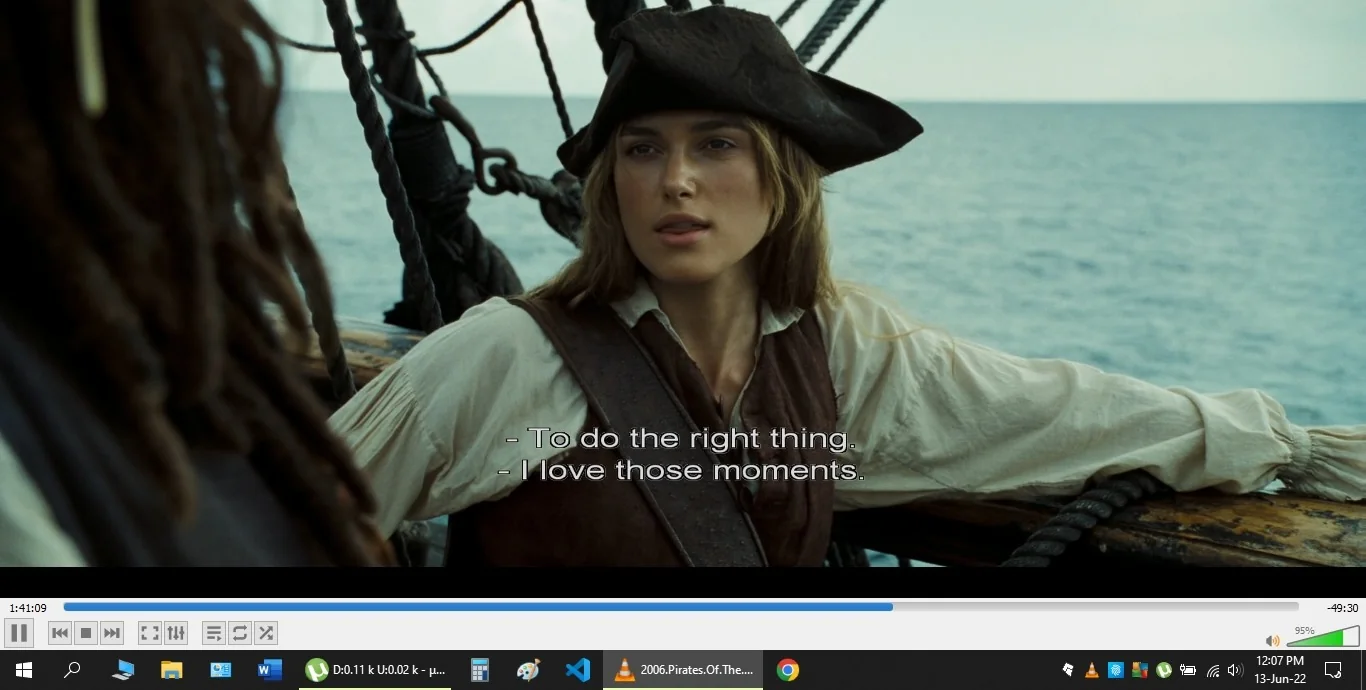
Task: Open the fingerprint tray icon
Action: pyautogui.click(x=1116, y=670)
